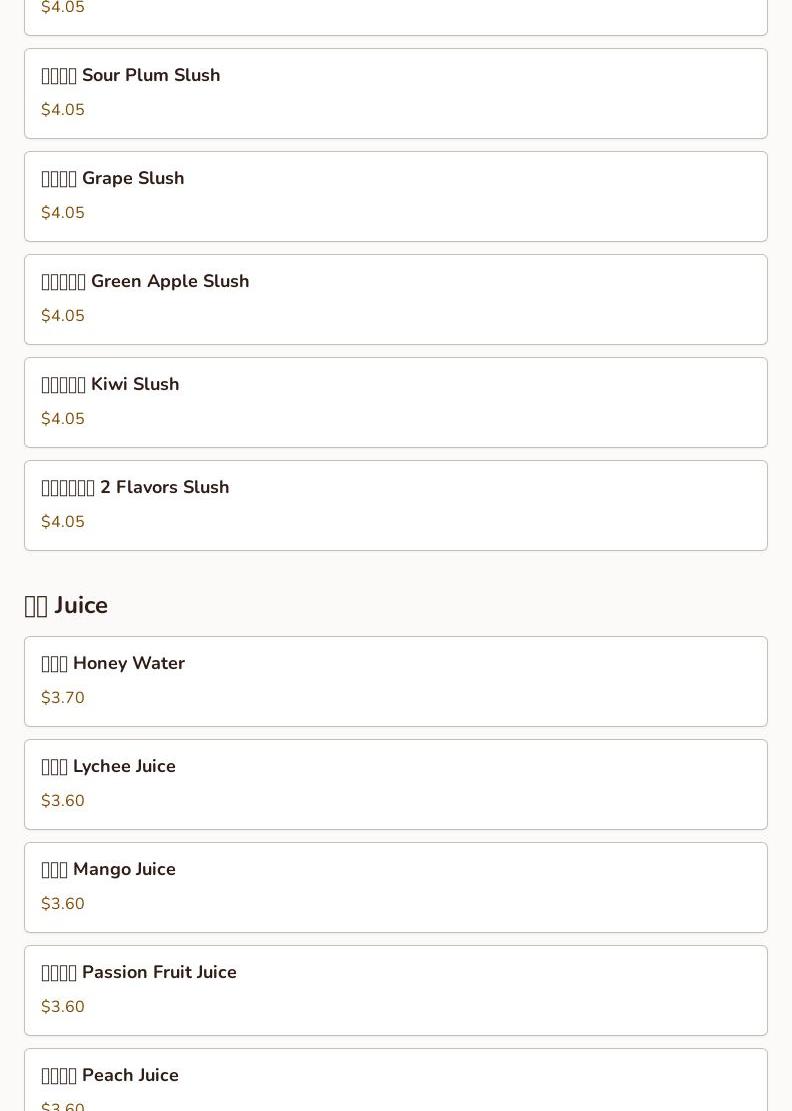Open the Honey Water item
The image size is (792, 1111).
coord(113,664)
